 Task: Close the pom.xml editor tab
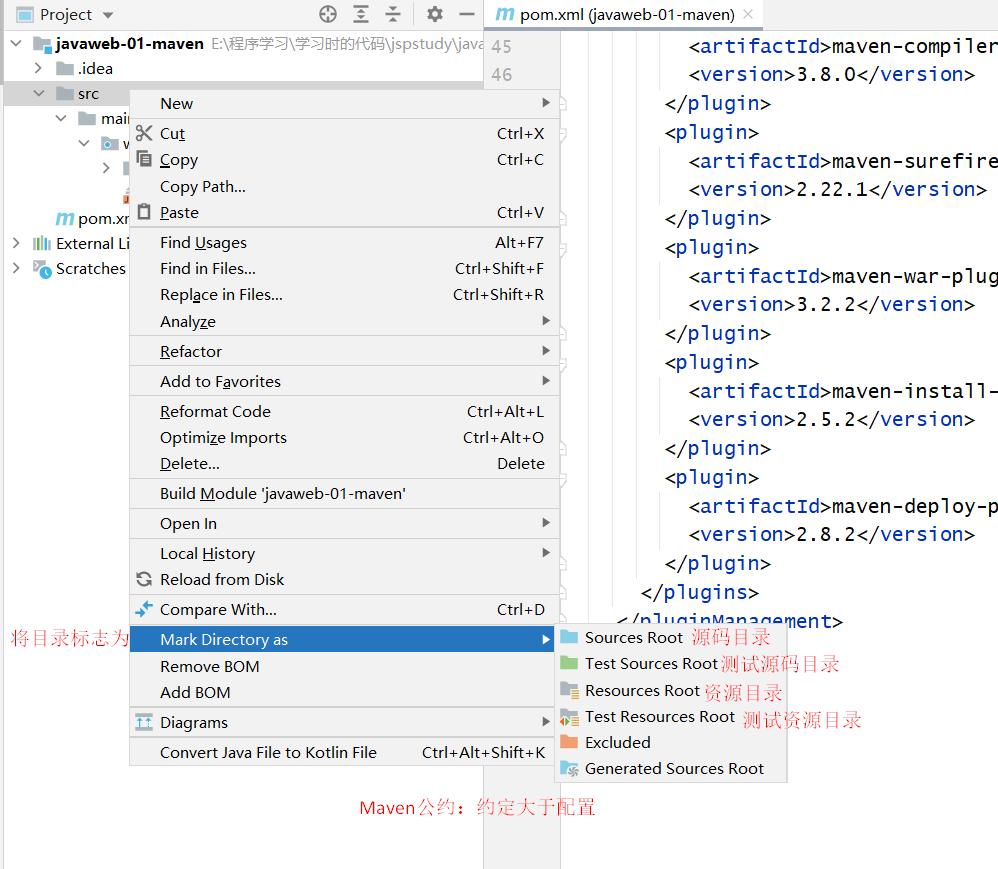tap(748, 14)
